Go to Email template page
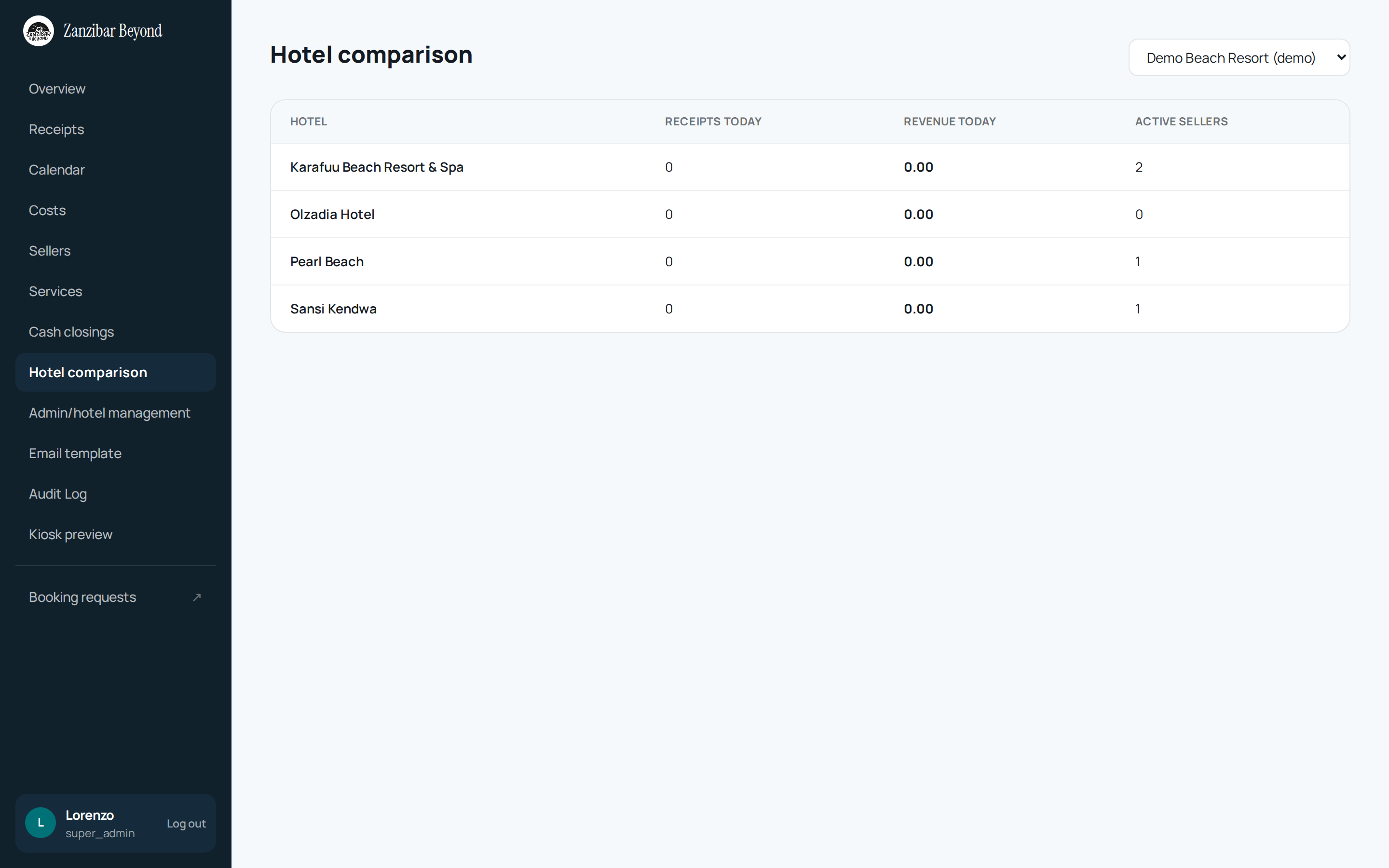 pos(115,453)
